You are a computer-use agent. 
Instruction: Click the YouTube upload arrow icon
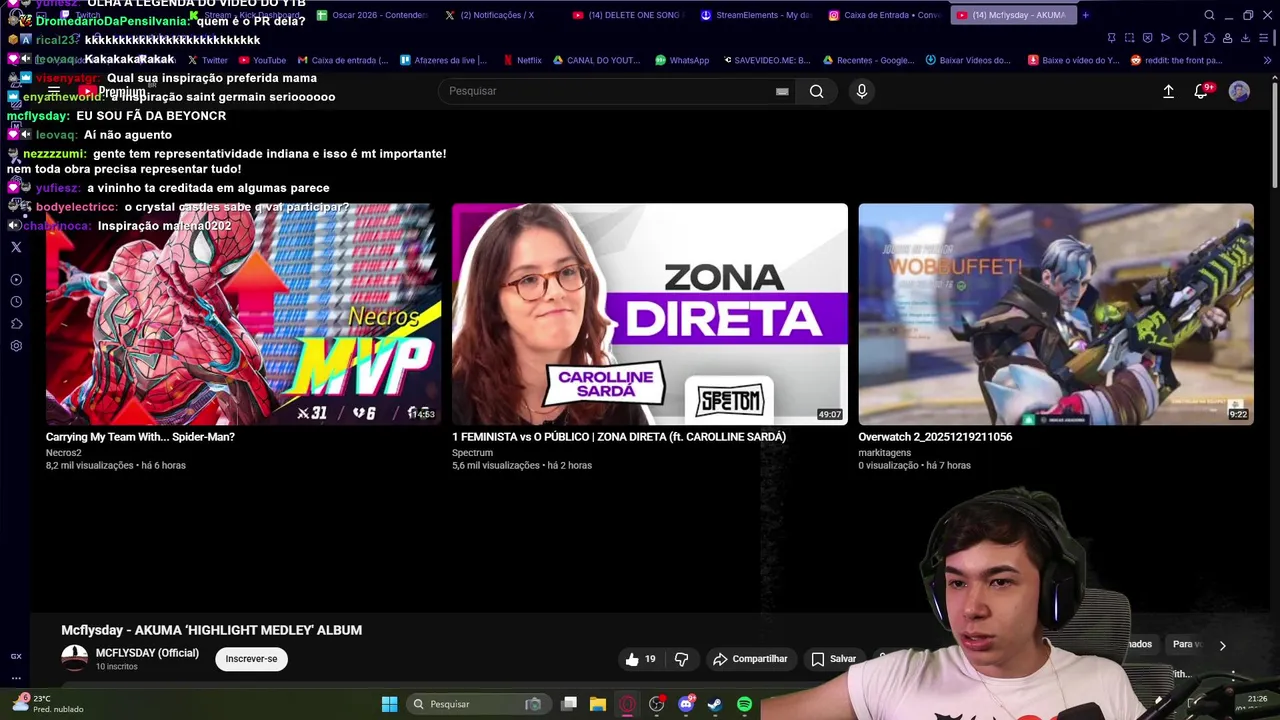[1168, 91]
